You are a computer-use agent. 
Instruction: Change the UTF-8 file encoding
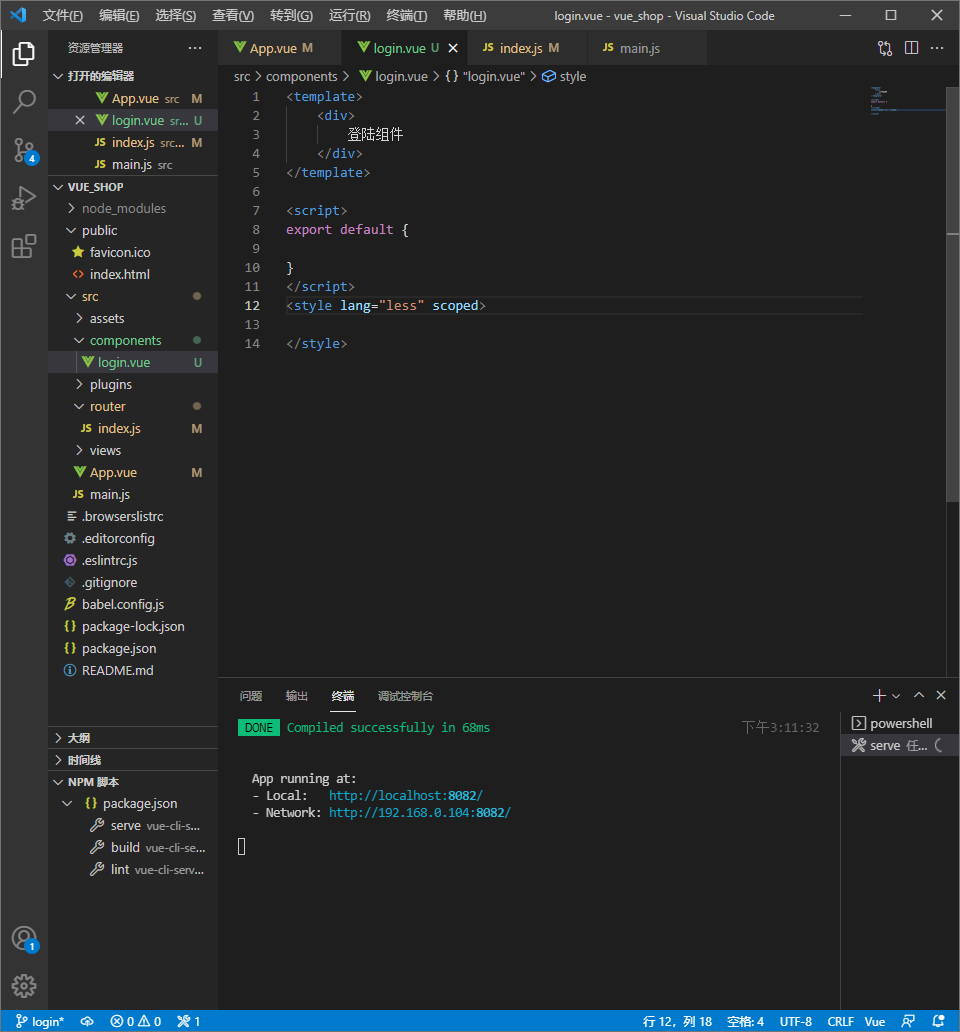pos(796,1021)
